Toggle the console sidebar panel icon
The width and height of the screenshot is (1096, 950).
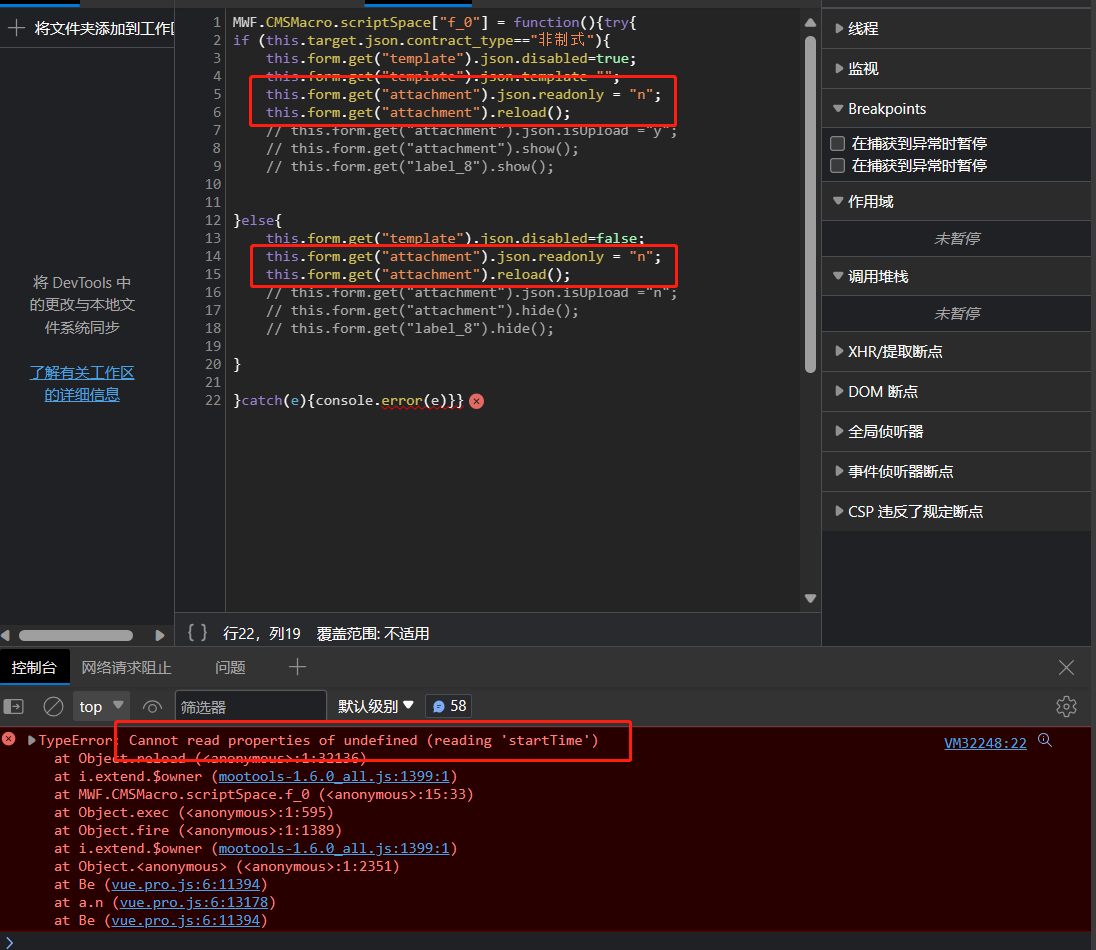(14, 707)
